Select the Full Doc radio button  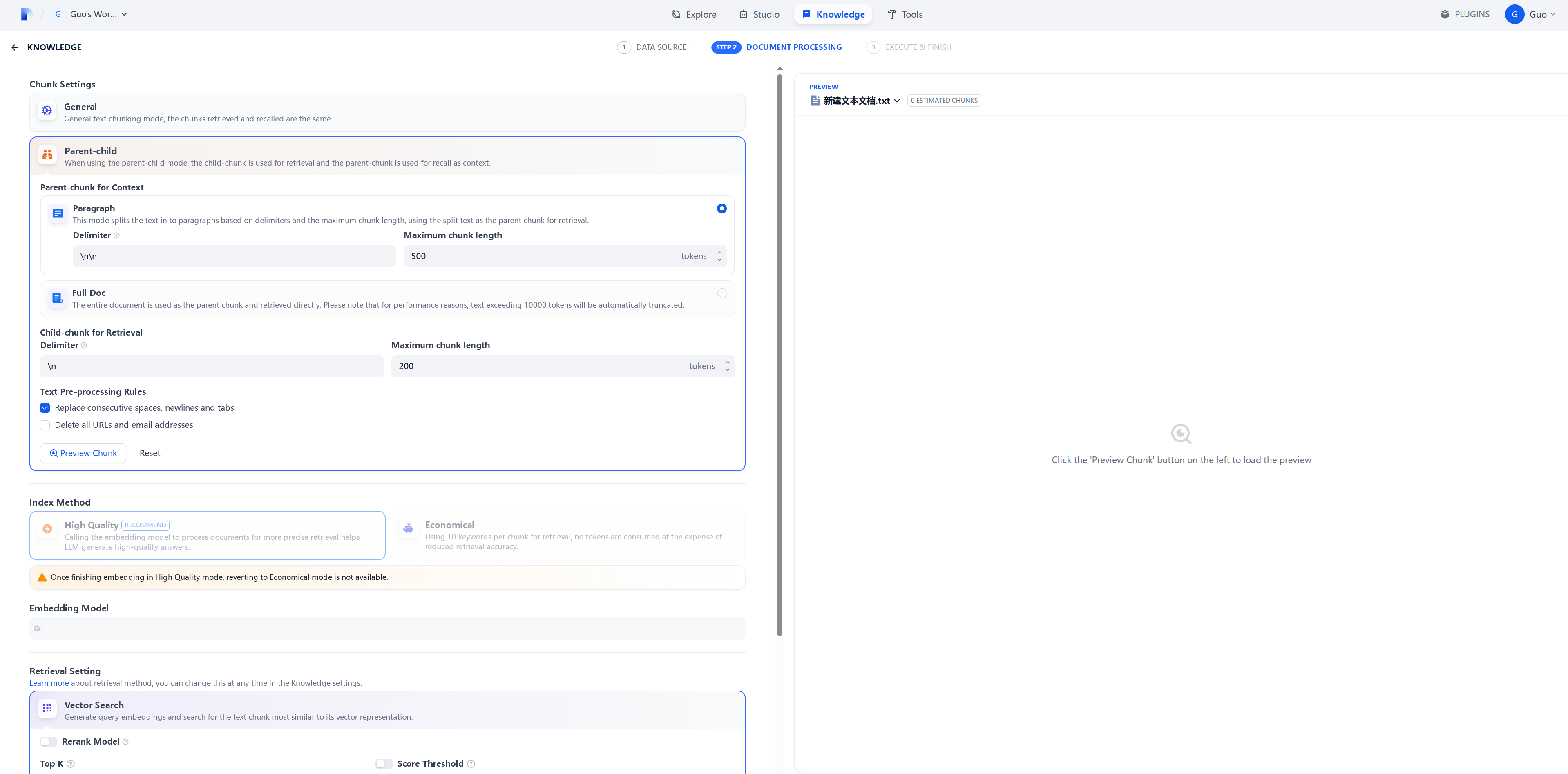pos(722,293)
